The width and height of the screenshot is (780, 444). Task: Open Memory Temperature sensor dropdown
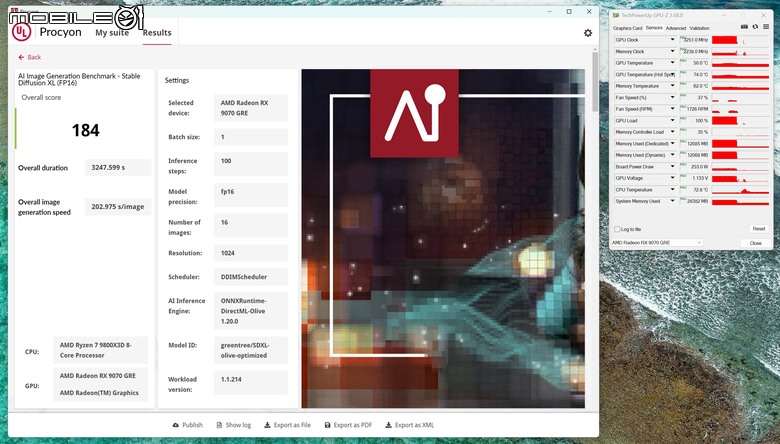click(x=672, y=86)
